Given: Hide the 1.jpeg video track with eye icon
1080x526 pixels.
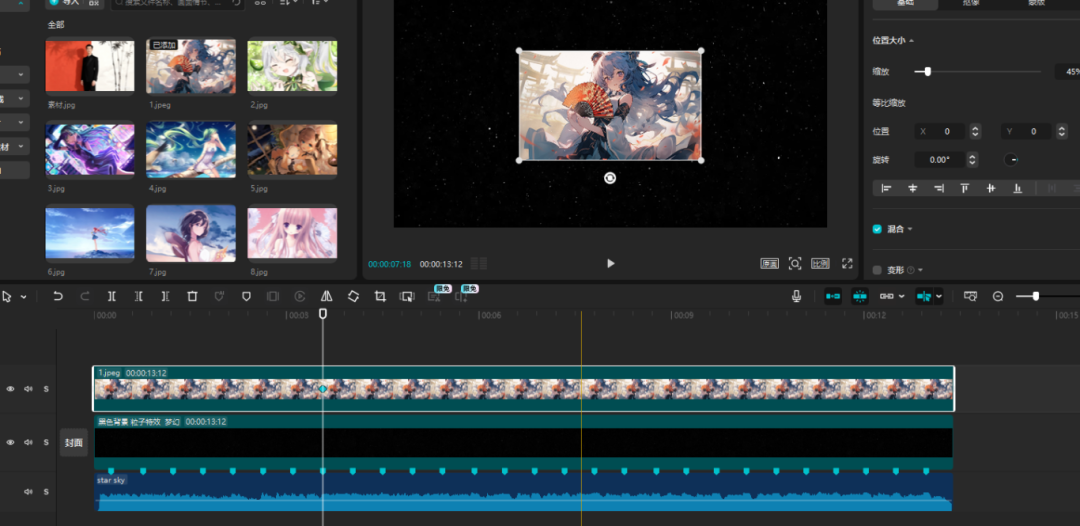Looking at the screenshot, I should coord(11,389).
